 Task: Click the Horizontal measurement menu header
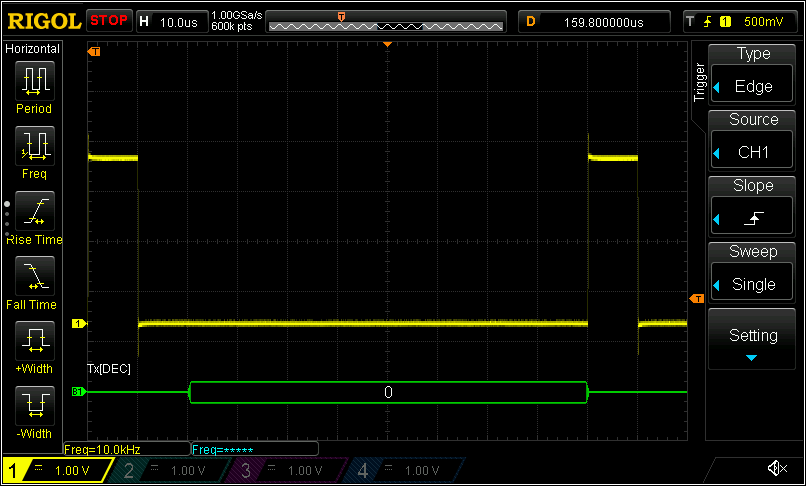click(x=32, y=49)
